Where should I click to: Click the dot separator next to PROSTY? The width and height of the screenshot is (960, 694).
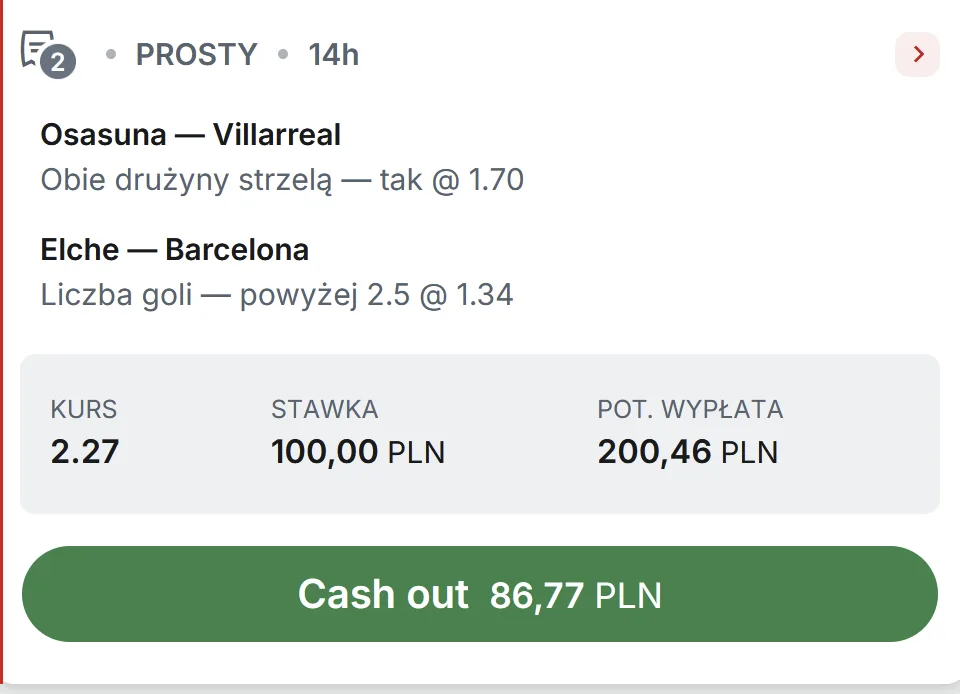(x=111, y=55)
